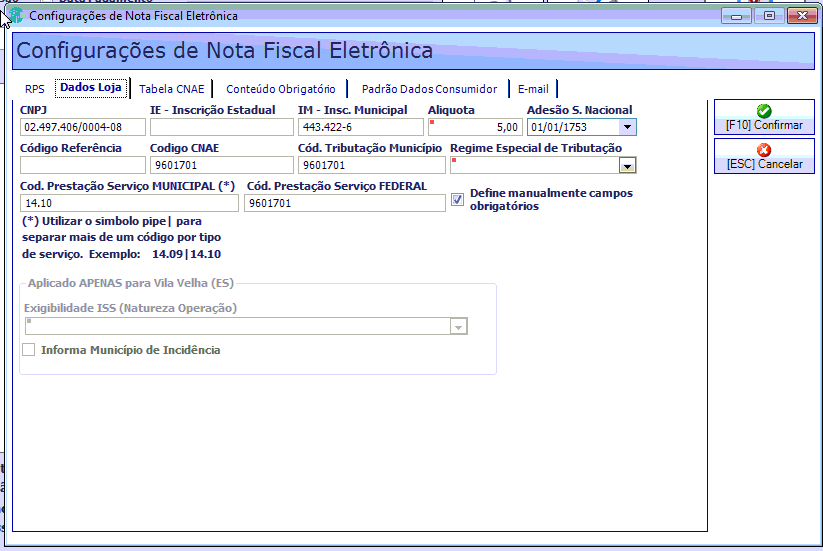This screenshot has width=823, height=551.
Task: Click Cod. Prestação Serviço MUNICIPAL field
Action: [129, 203]
